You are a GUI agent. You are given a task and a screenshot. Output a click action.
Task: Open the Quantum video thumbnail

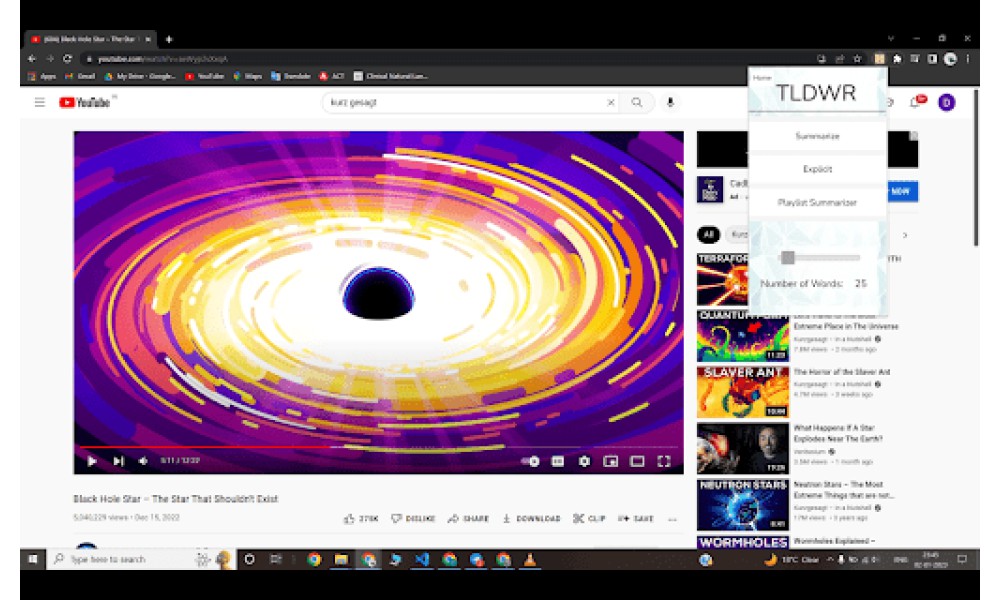click(x=742, y=336)
